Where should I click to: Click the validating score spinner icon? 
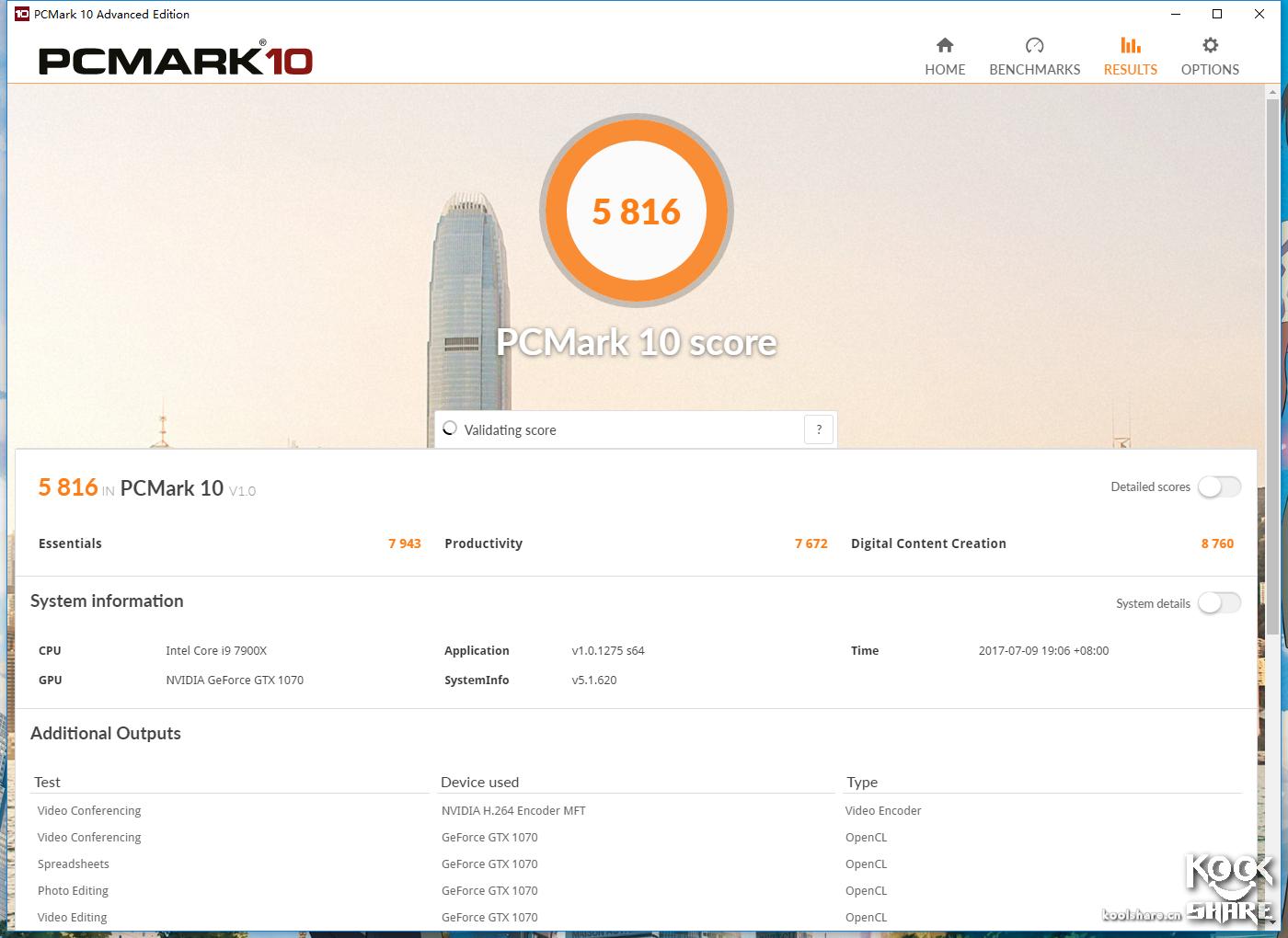450,429
